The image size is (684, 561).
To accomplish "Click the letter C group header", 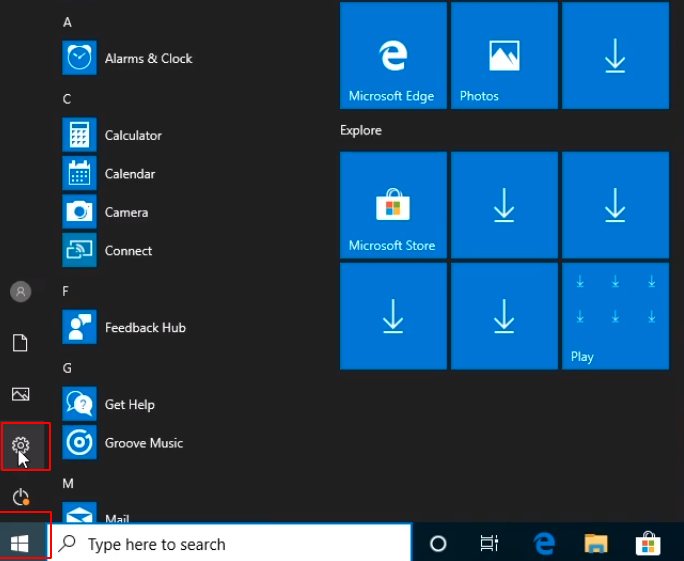I will [67, 99].
